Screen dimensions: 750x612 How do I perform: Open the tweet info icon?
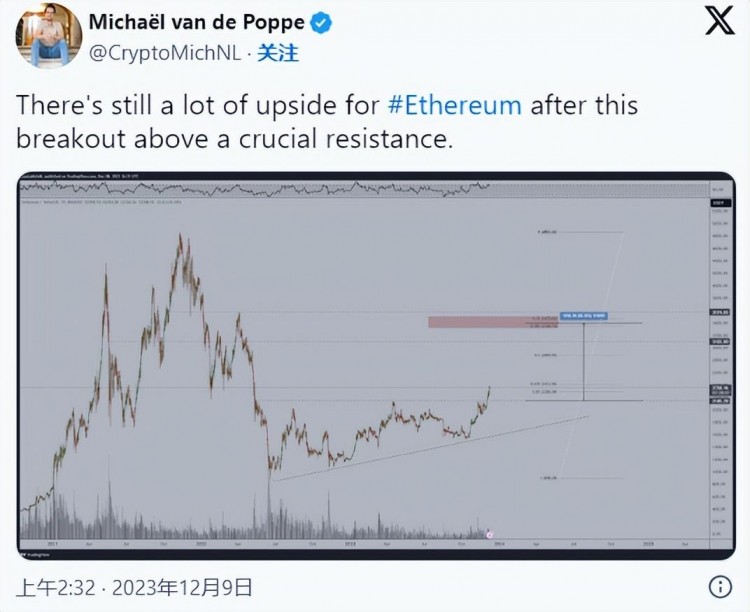click(720, 586)
